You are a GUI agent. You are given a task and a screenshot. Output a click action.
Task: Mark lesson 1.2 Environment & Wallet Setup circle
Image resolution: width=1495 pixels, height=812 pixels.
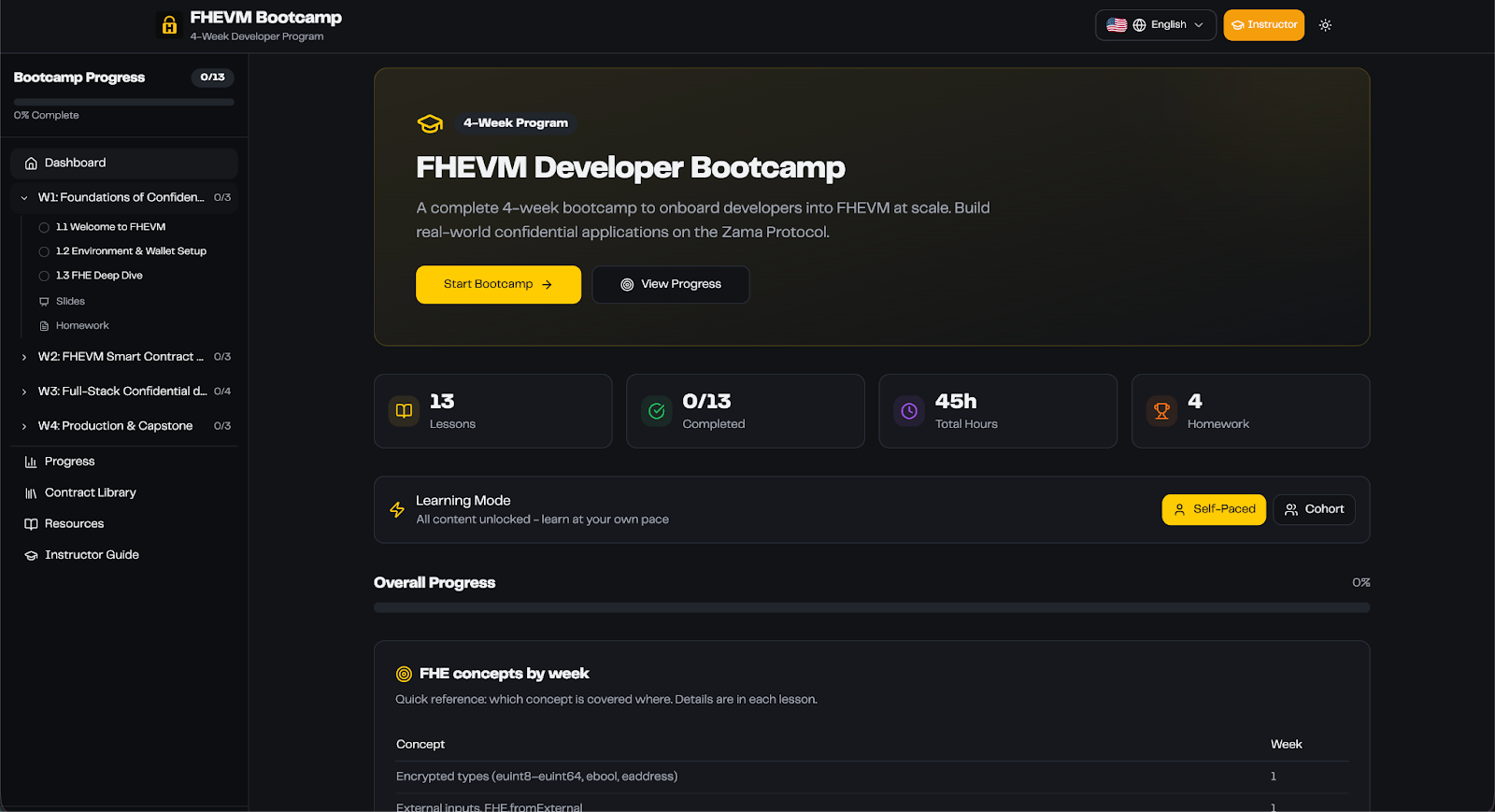pyautogui.click(x=44, y=252)
